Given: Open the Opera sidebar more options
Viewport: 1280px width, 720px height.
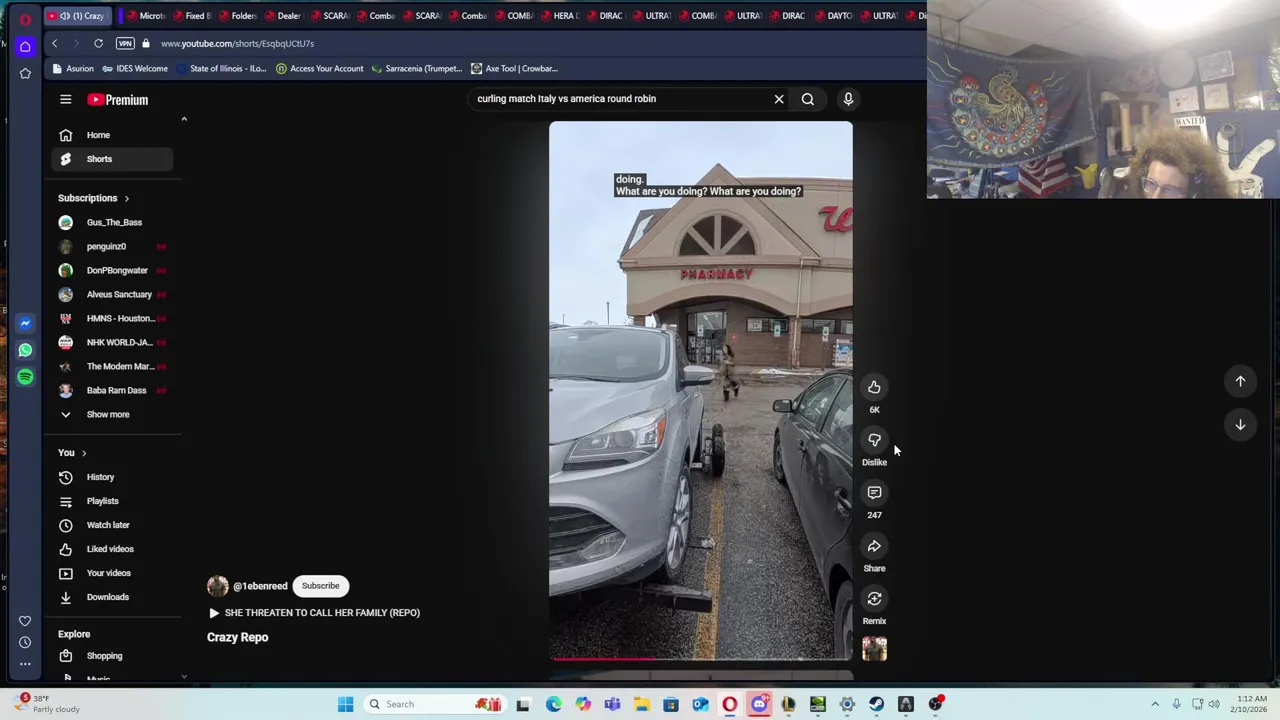Looking at the screenshot, I should point(25,664).
